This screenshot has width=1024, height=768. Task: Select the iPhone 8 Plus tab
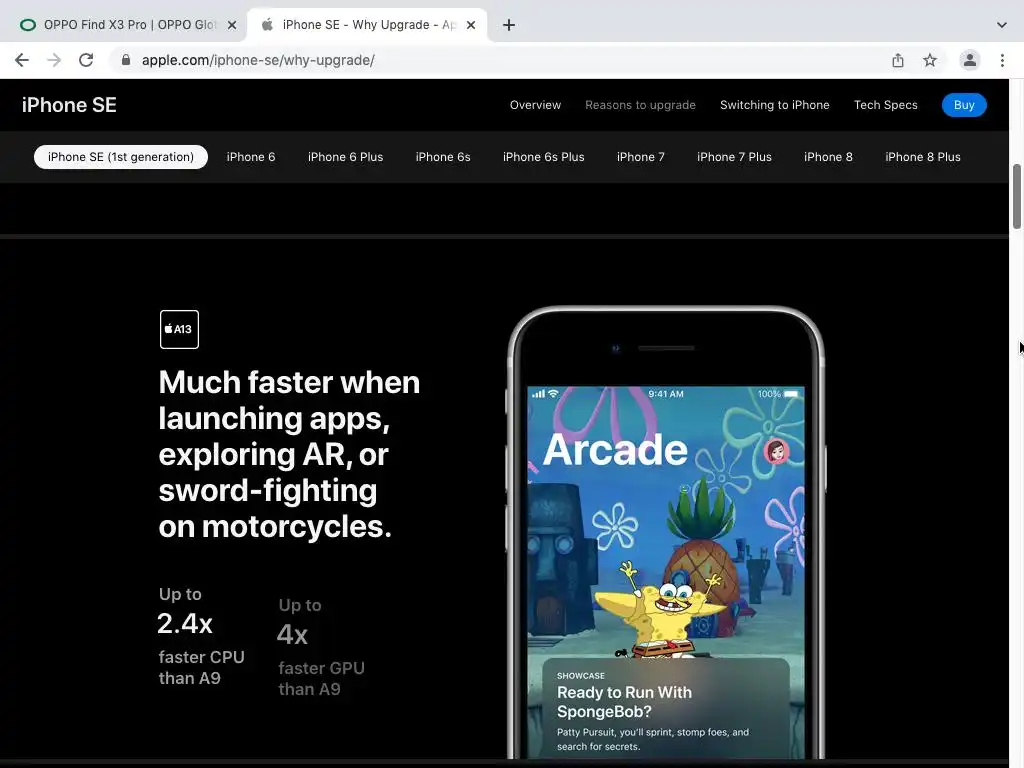[923, 157]
